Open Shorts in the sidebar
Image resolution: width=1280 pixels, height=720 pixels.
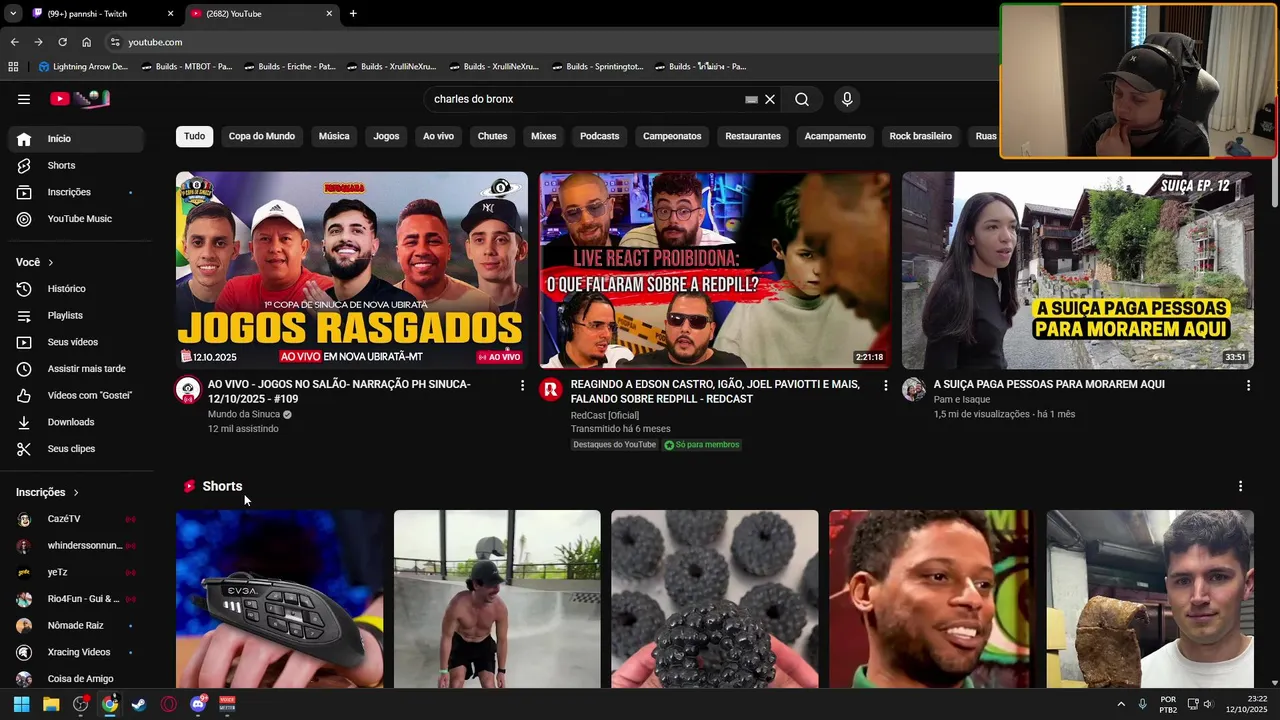77,165
